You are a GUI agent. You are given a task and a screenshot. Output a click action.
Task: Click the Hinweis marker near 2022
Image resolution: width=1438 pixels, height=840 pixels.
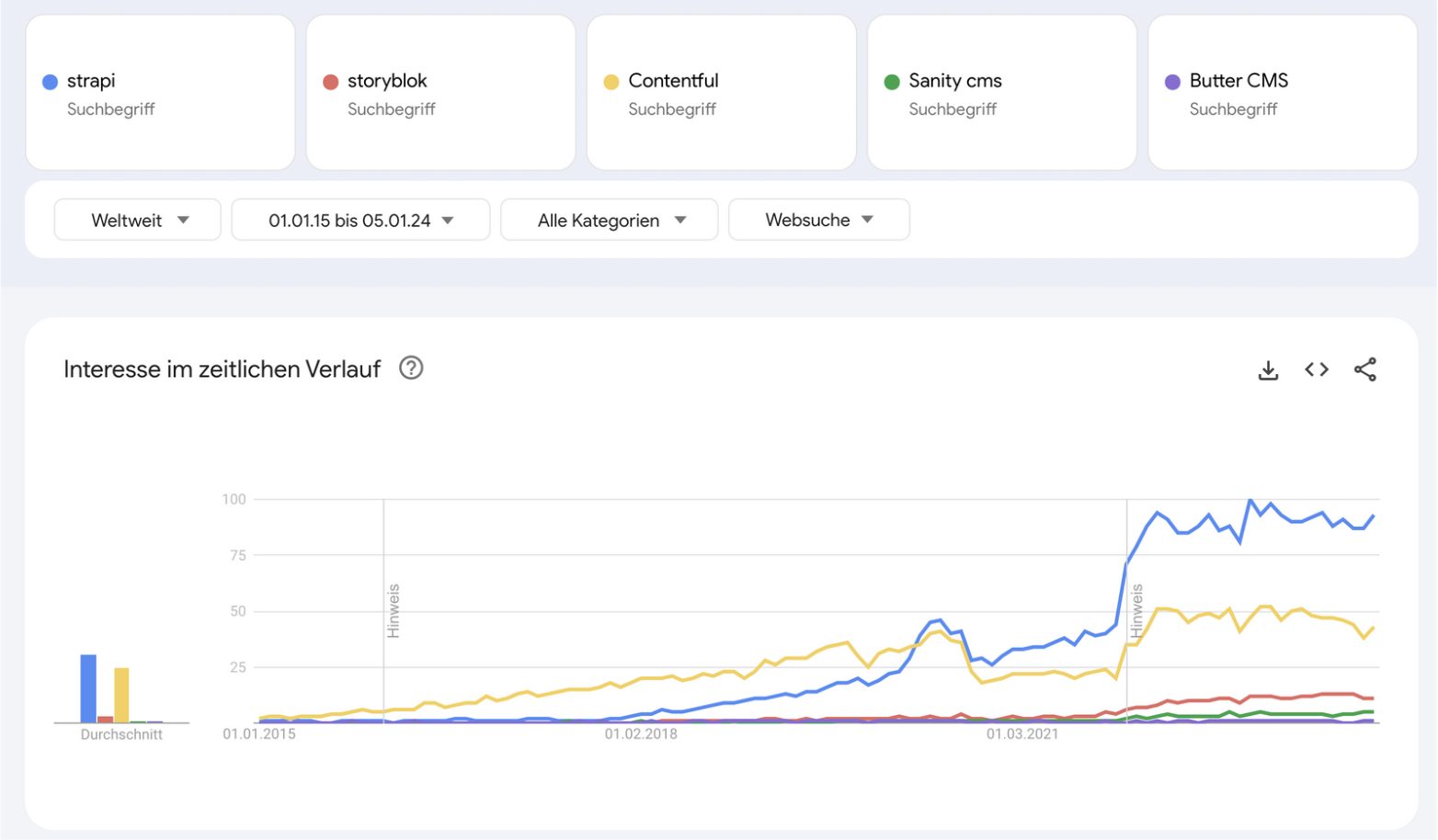(x=1136, y=611)
